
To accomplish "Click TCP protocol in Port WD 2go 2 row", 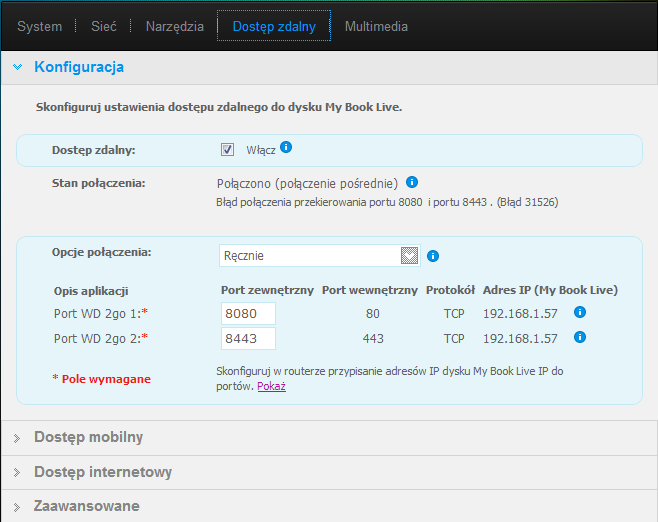I will click(454, 339).
